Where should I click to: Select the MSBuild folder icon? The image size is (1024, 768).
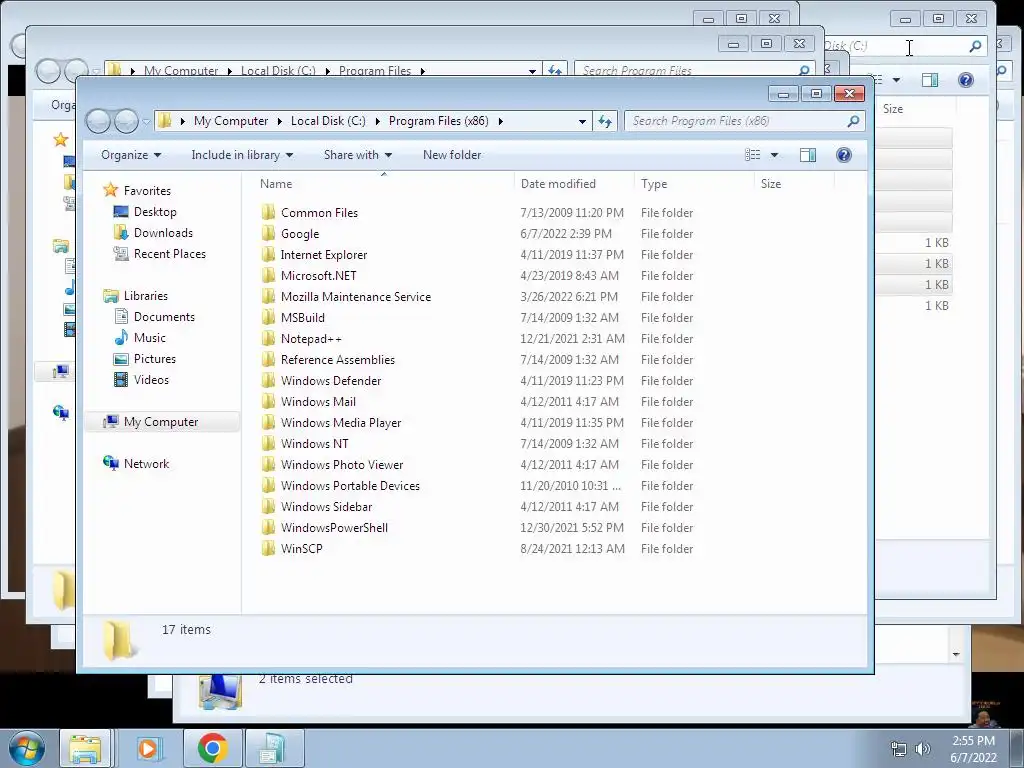pos(268,317)
